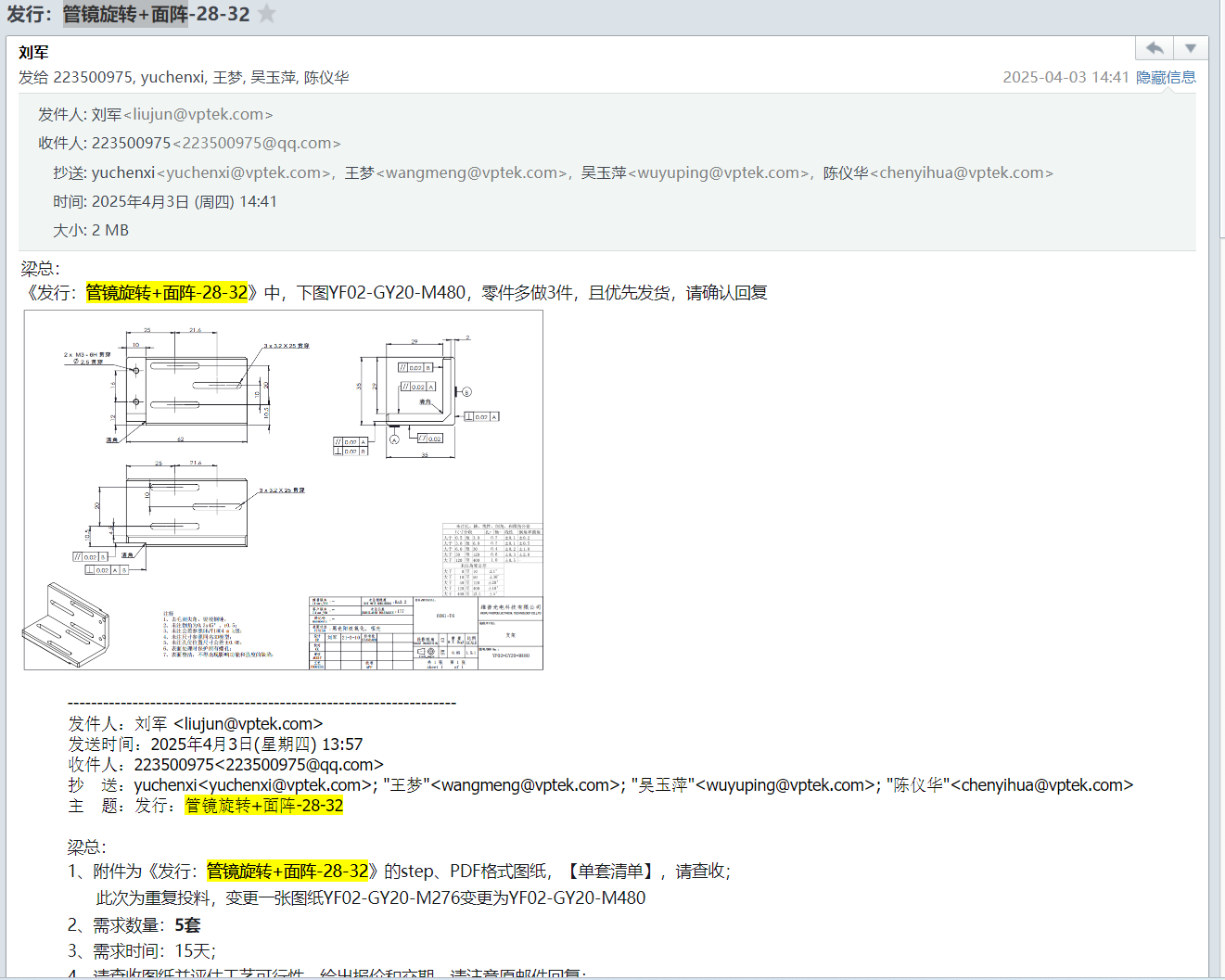Open the reply options dropdown arrow

click(1191, 48)
